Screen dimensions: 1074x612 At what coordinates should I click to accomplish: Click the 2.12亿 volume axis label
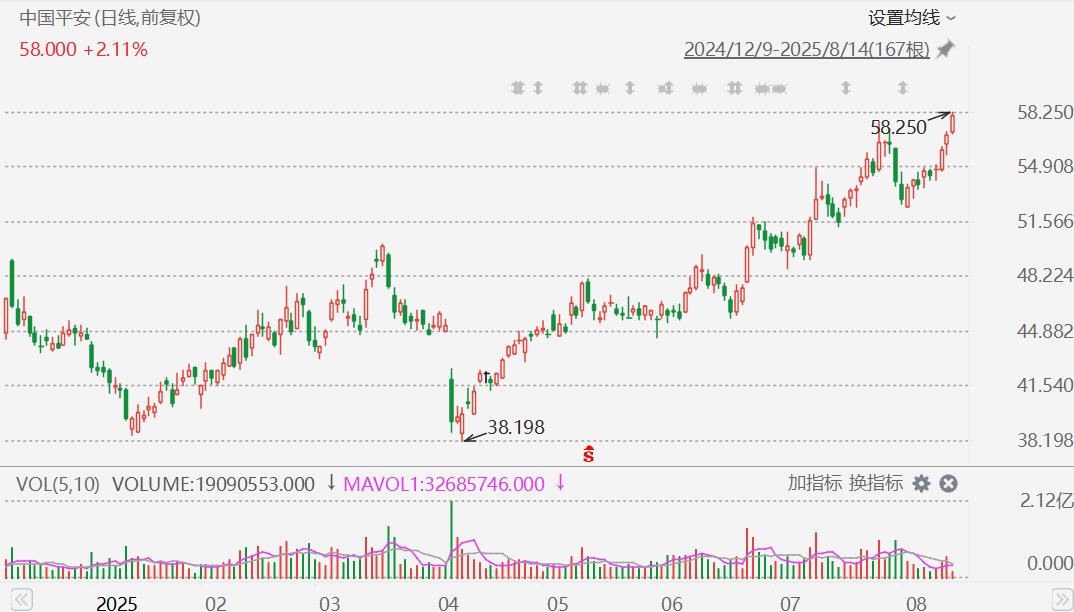(x=1047, y=501)
